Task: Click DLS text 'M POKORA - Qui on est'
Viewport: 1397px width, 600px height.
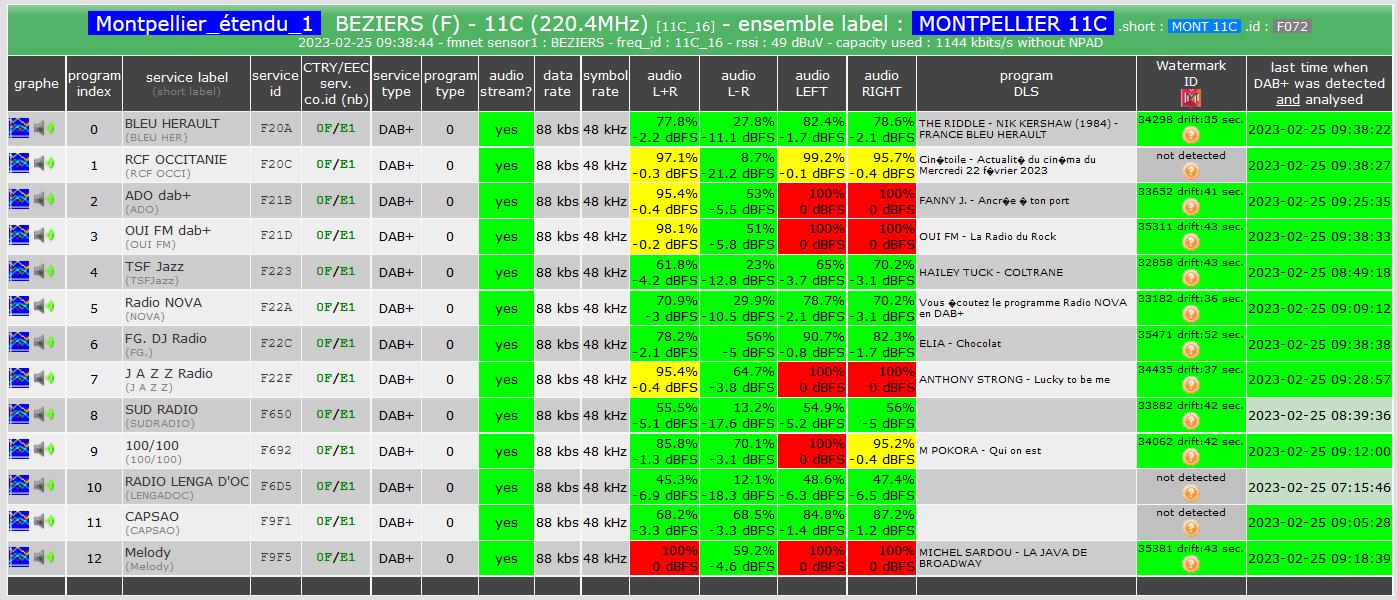Action: (980, 450)
